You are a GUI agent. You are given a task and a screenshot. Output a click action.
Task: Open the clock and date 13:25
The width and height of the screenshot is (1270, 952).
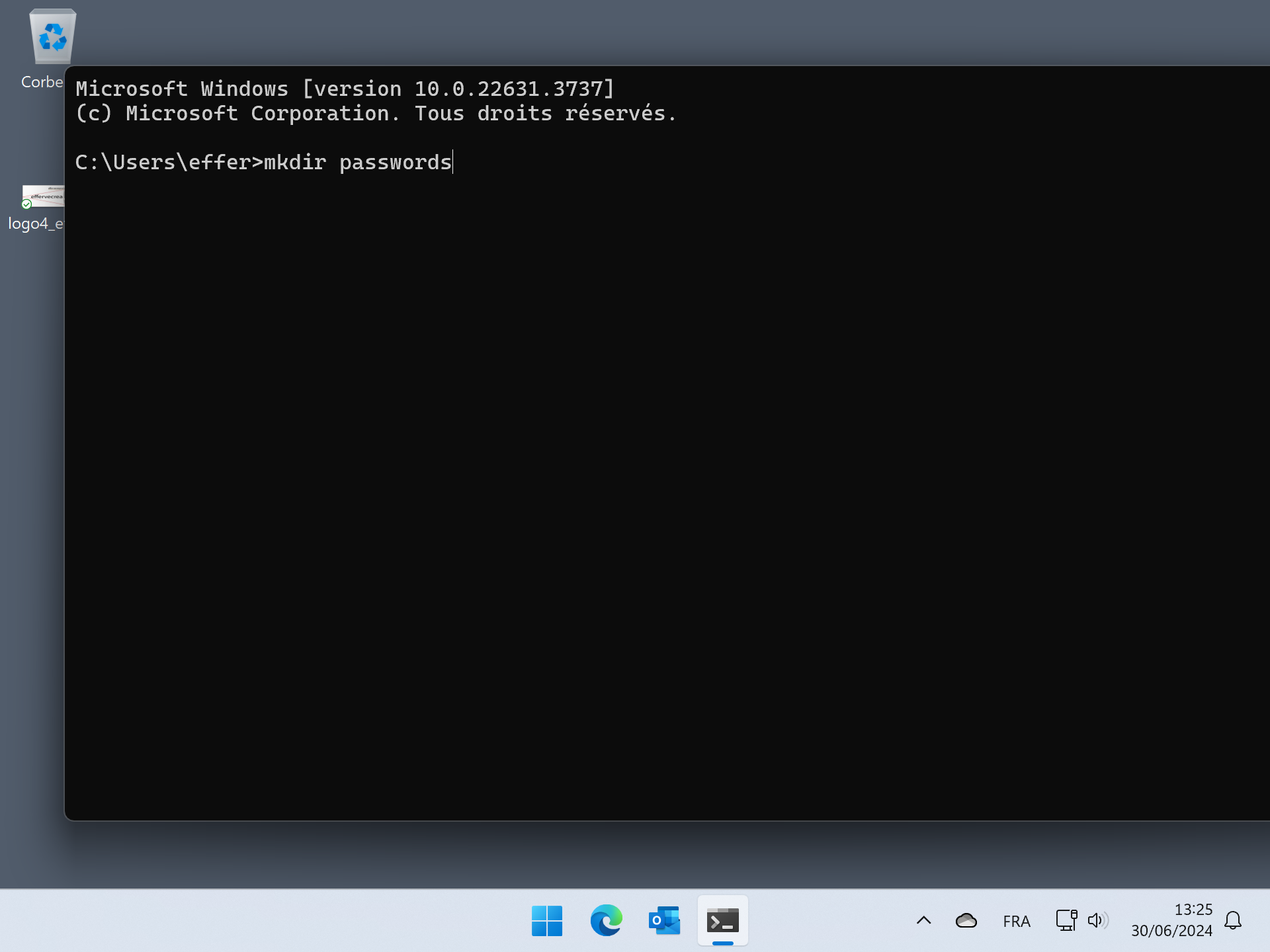pos(1171,920)
